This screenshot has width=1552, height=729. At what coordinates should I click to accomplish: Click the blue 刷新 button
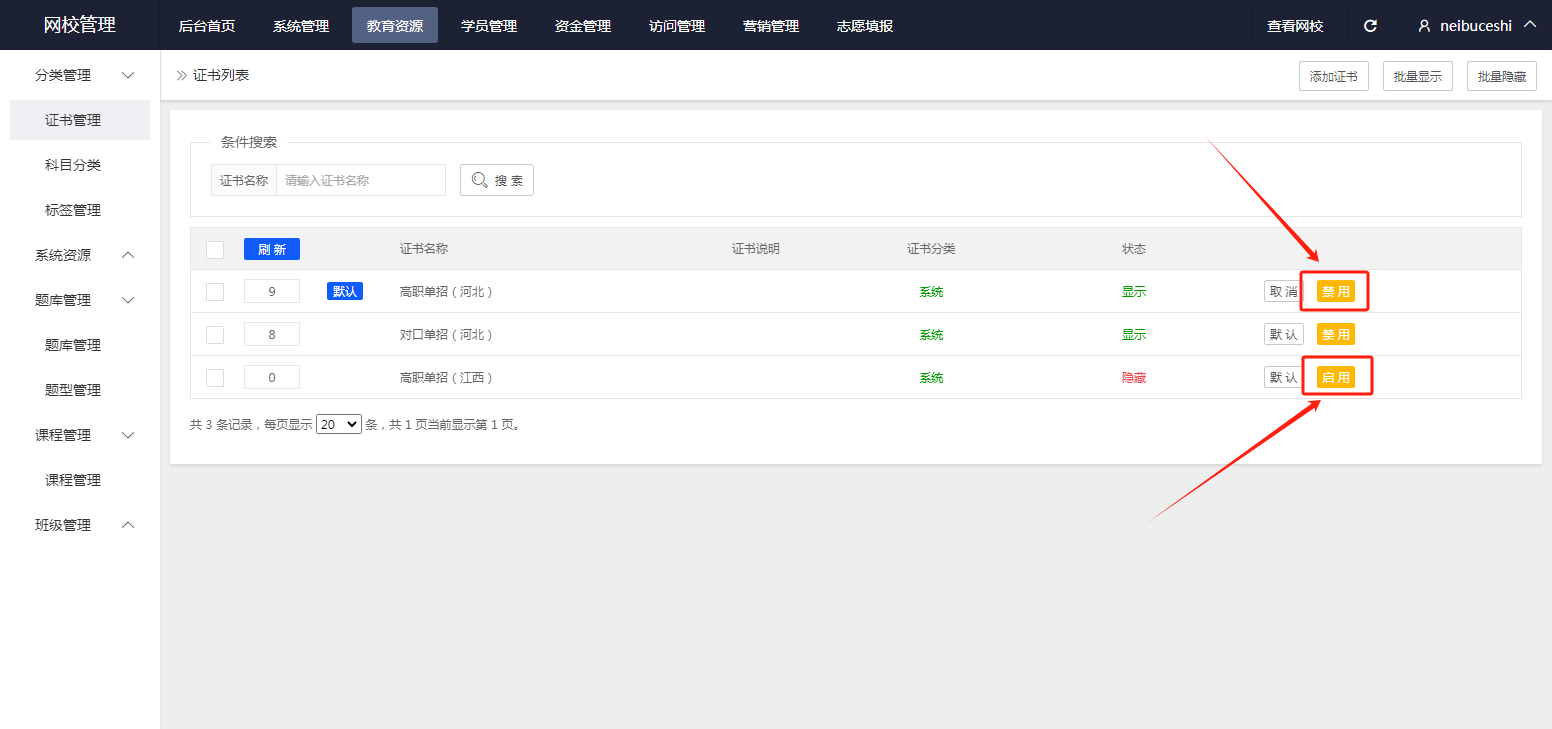(x=272, y=250)
